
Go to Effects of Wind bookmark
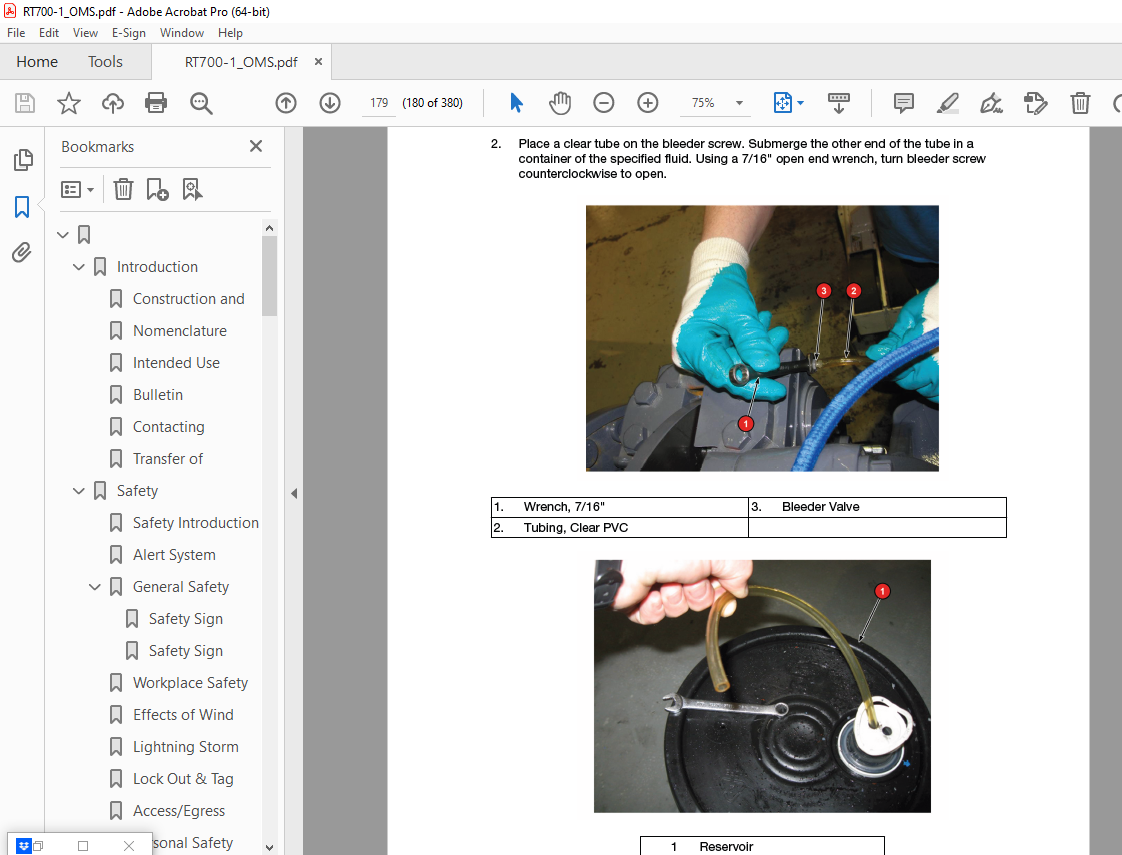click(x=183, y=715)
